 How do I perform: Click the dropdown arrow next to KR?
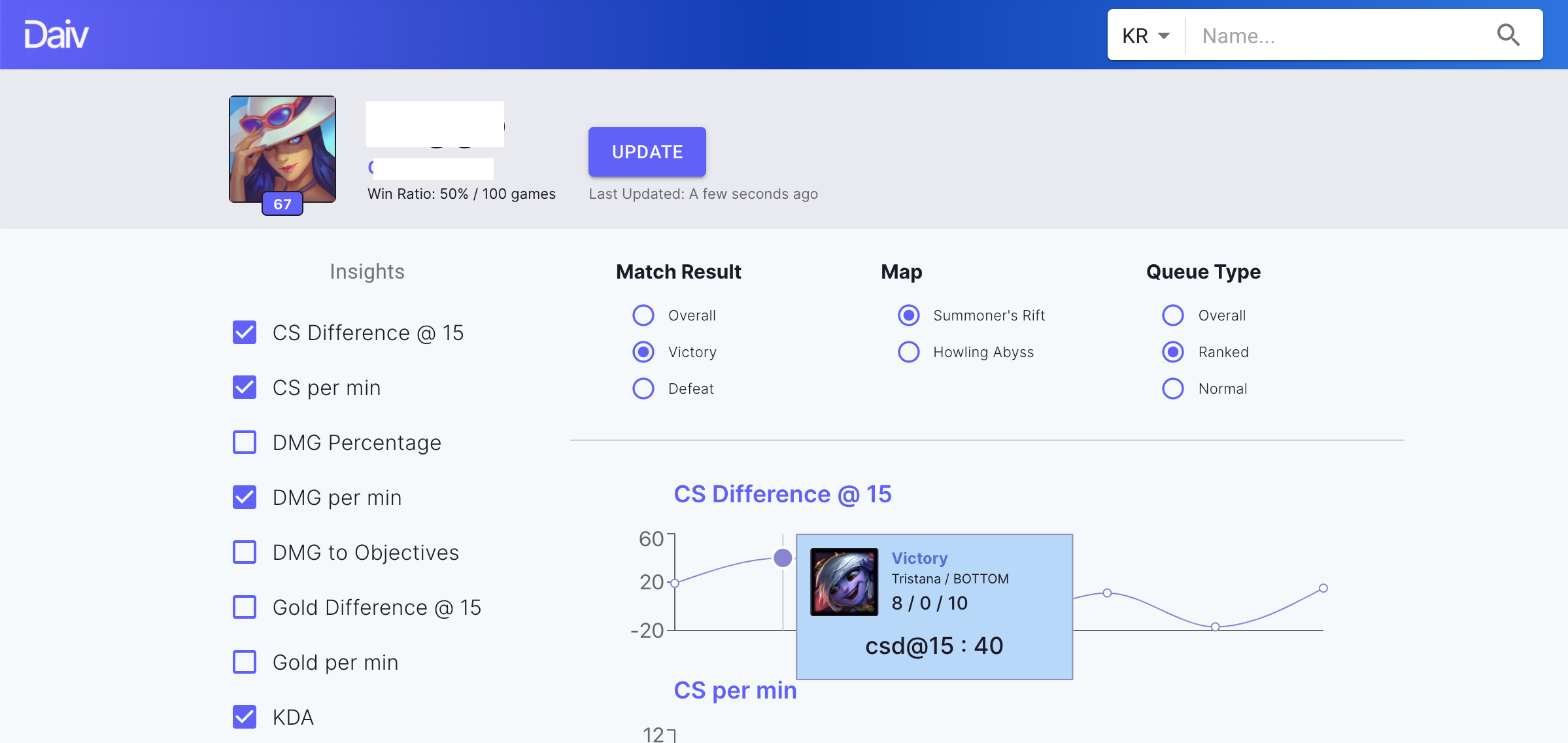pos(1164,35)
